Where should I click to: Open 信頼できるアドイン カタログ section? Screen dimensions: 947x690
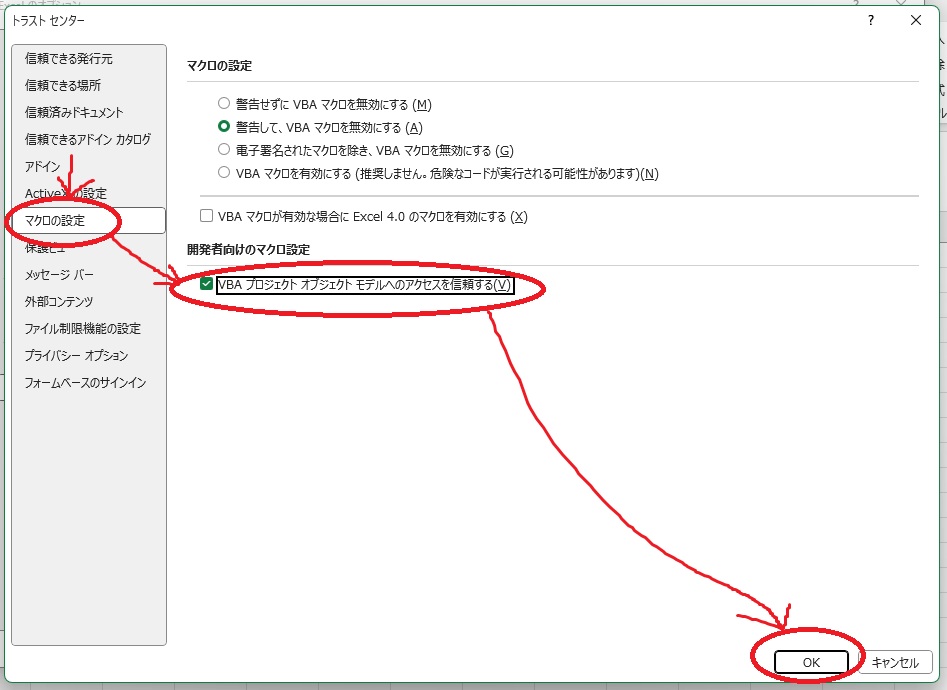pos(88,140)
